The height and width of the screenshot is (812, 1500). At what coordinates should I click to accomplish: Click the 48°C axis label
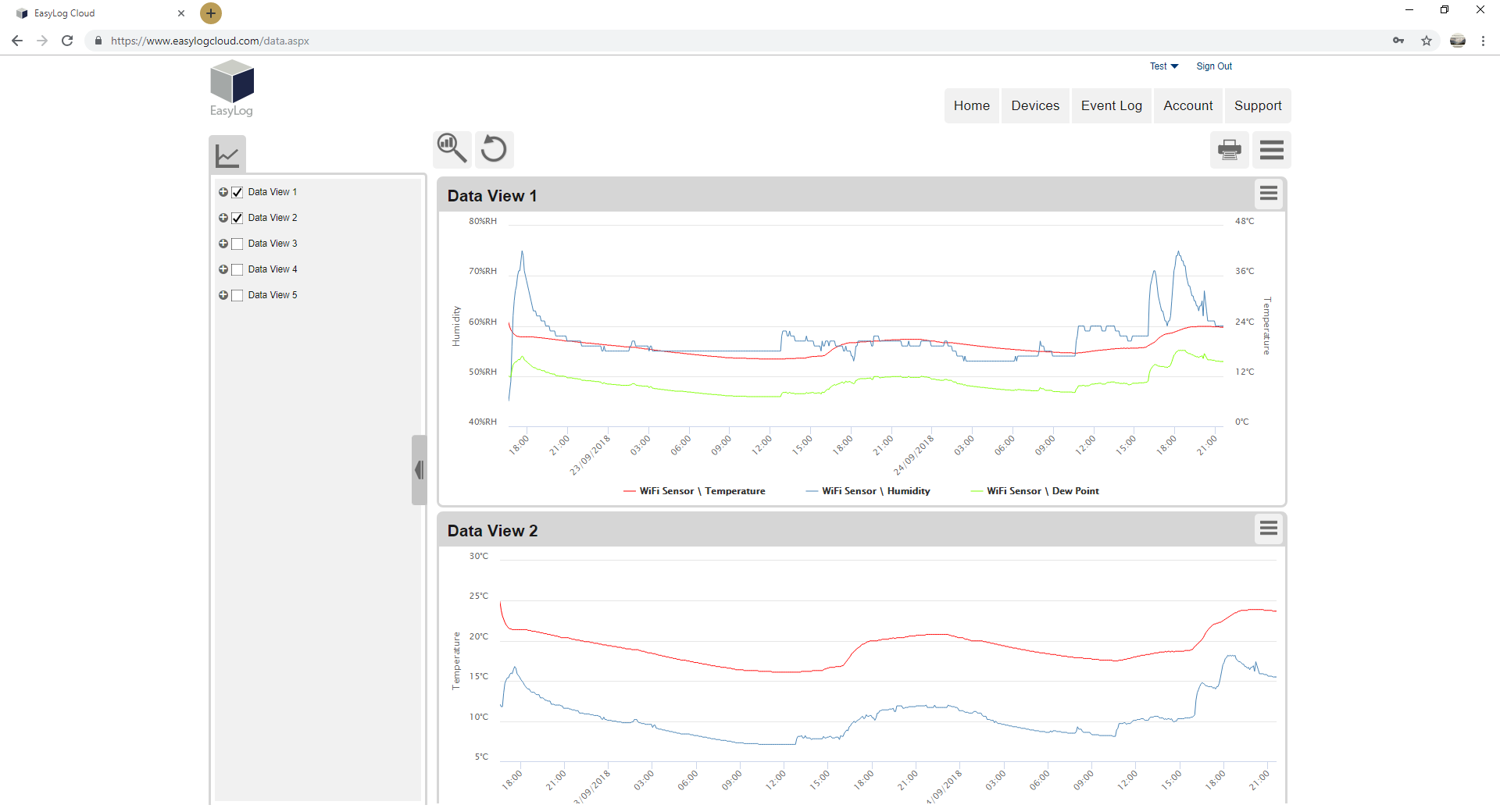pos(1245,221)
